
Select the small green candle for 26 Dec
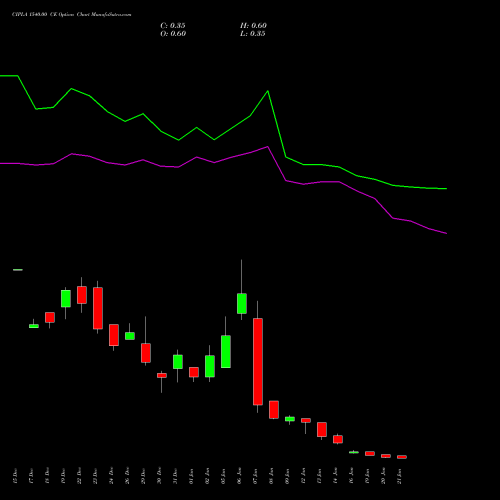130,336
